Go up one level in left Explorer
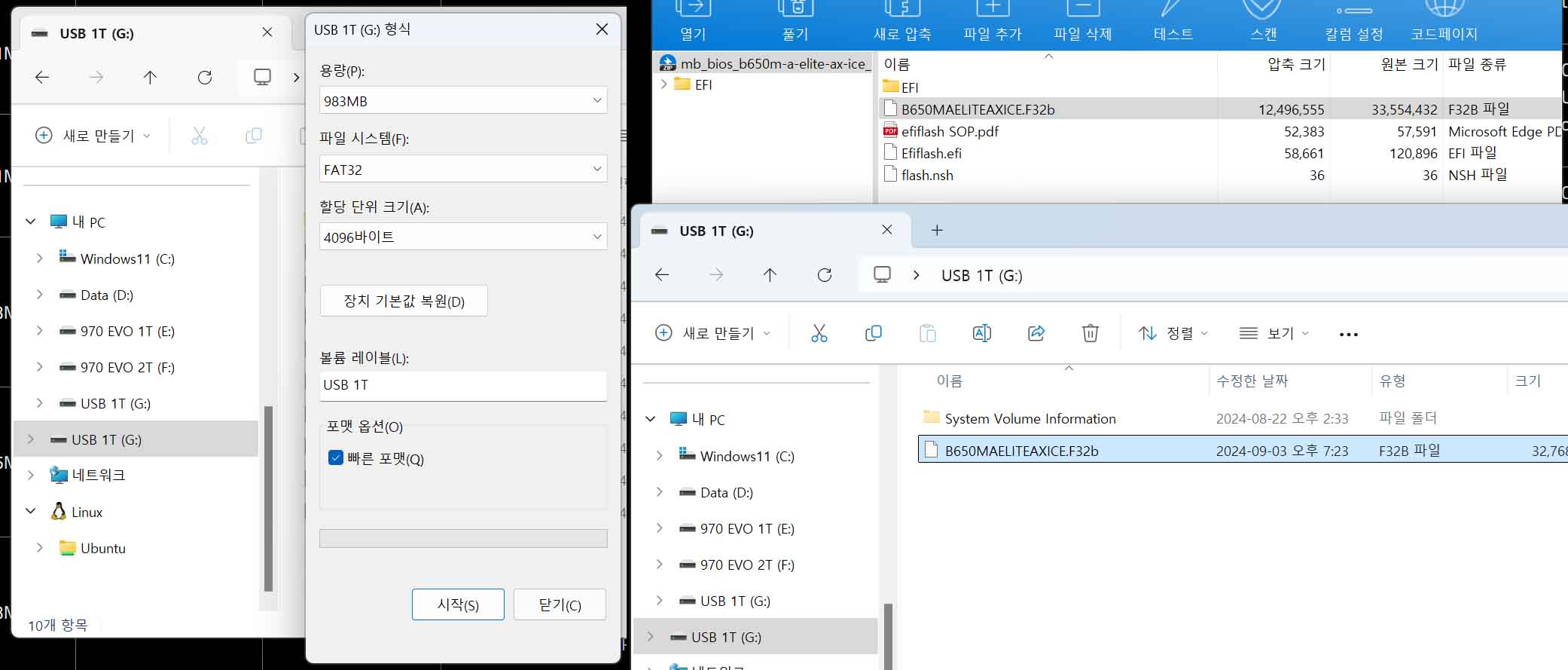The image size is (1568, 670). 150,77
